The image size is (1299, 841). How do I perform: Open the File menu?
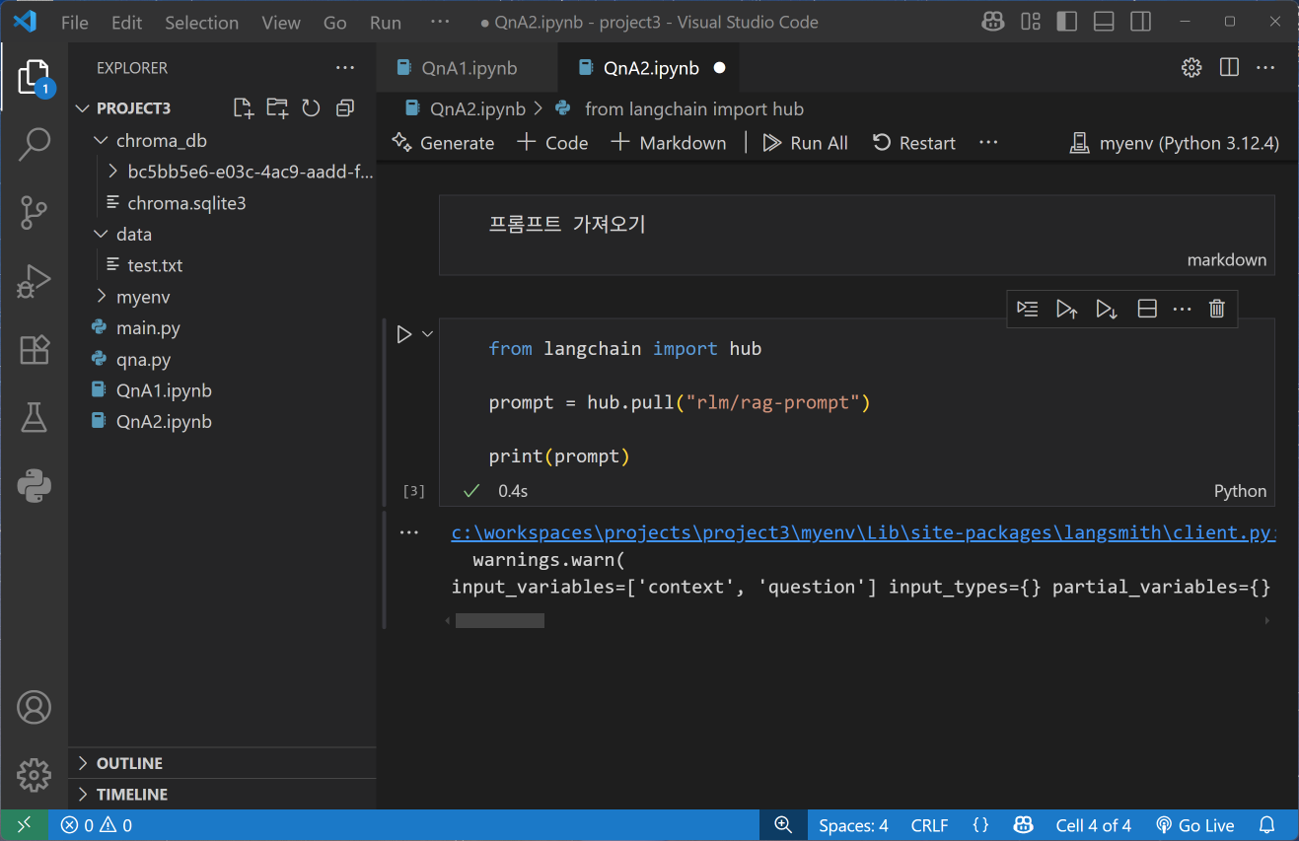(x=75, y=22)
